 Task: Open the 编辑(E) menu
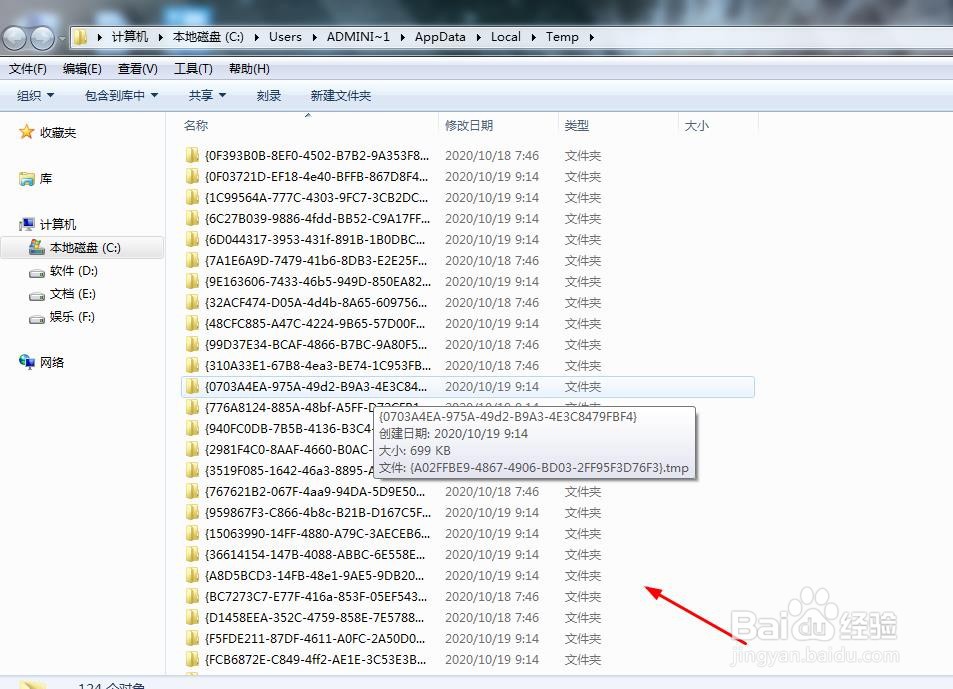82,69
